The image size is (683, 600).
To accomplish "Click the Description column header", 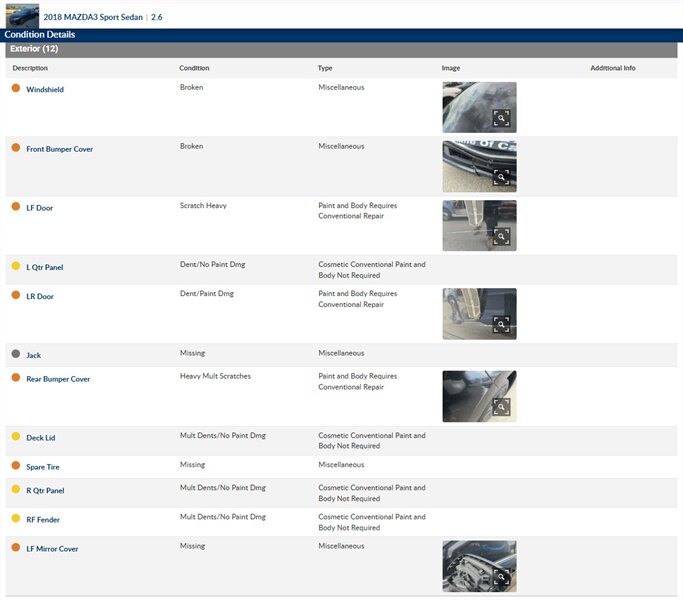I will [30, 68].
